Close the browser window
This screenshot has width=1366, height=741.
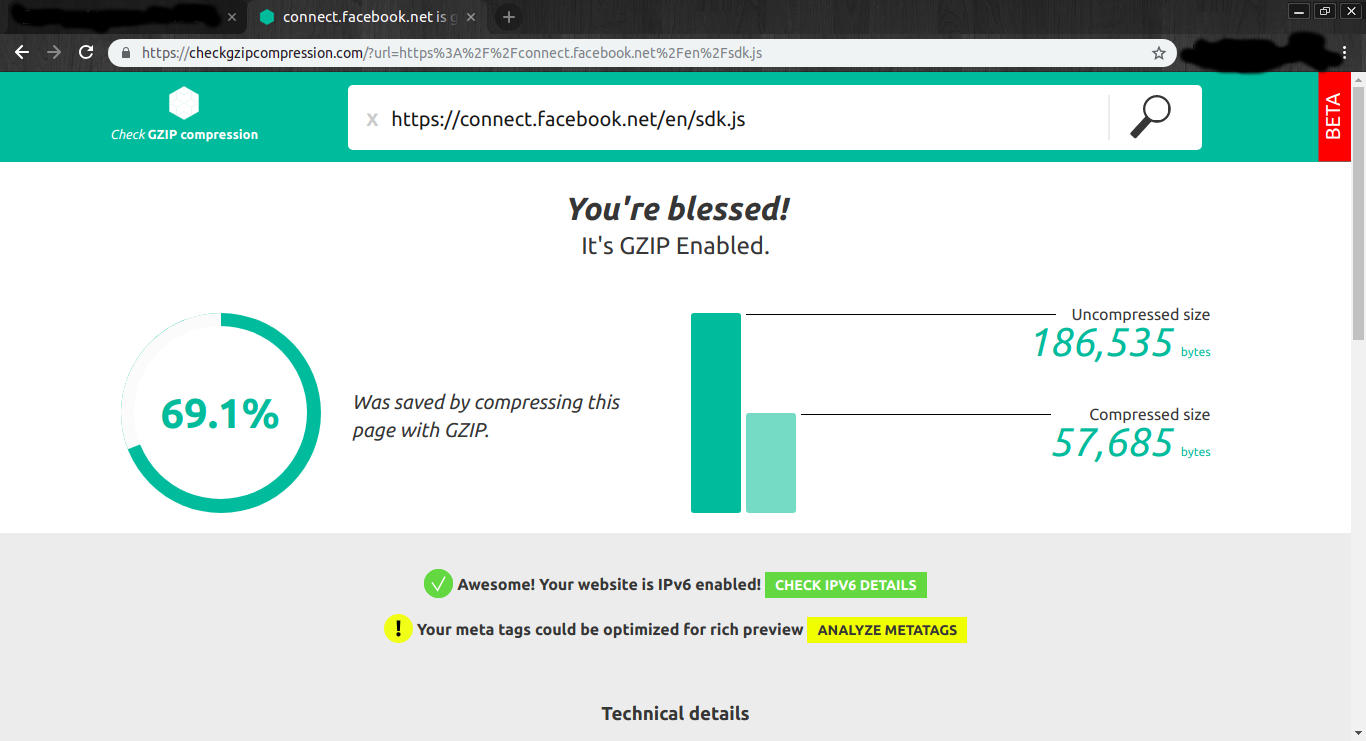[x=1351, y=11]
